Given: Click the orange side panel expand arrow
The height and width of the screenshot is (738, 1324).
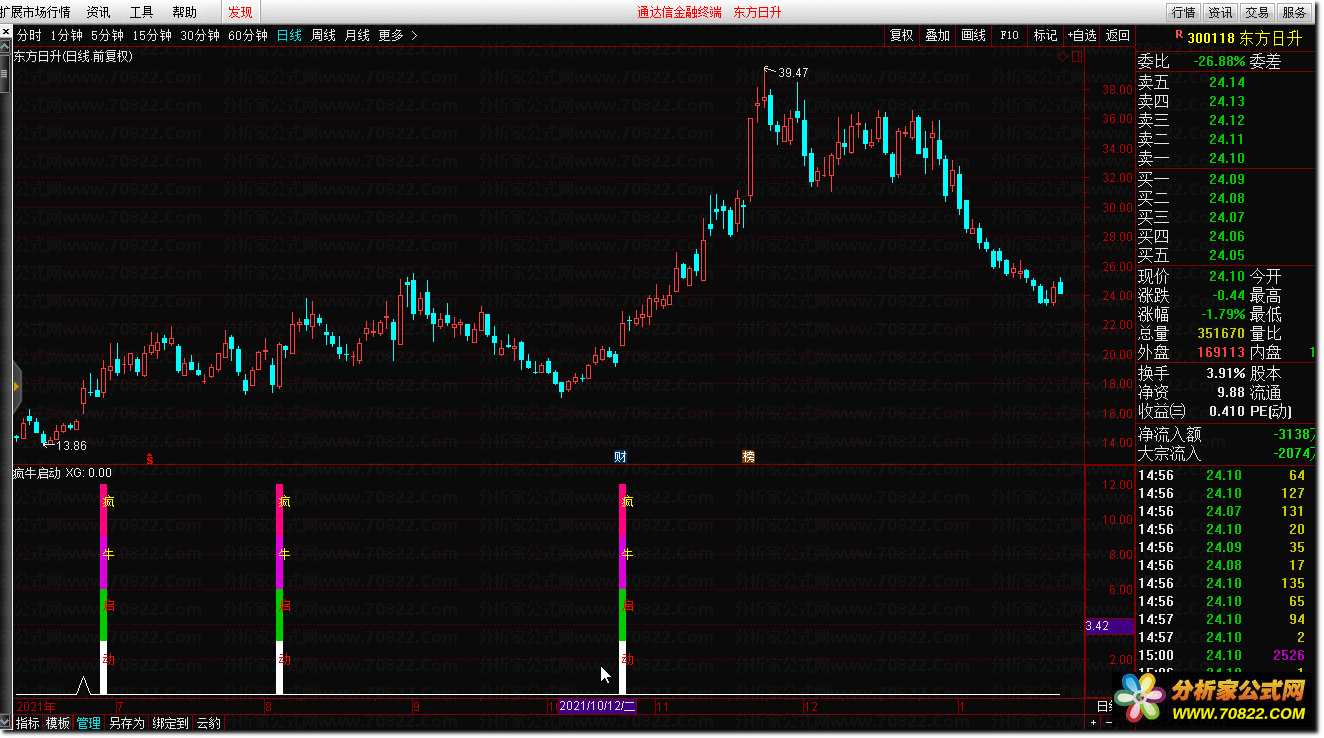Looking at the screenshot, I should point(17,386).
